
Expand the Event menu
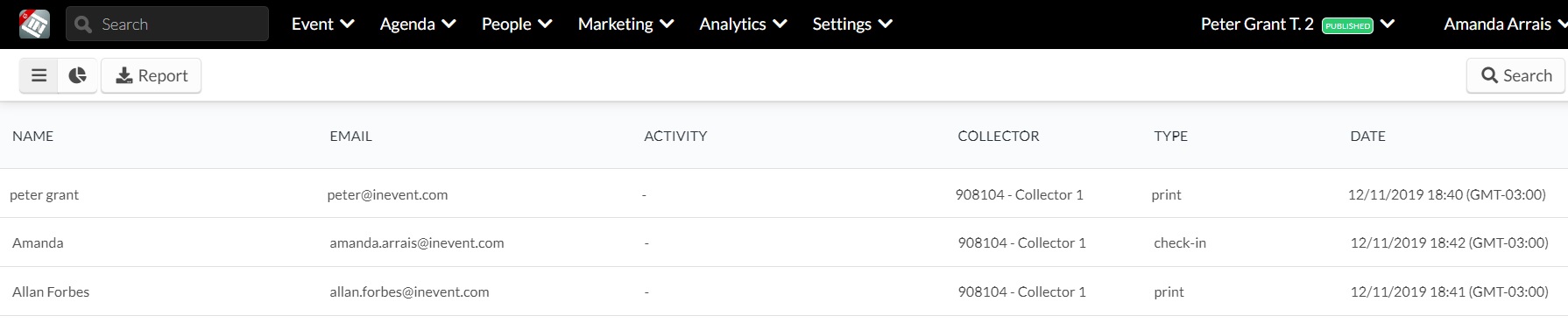(x=322, y=24)
